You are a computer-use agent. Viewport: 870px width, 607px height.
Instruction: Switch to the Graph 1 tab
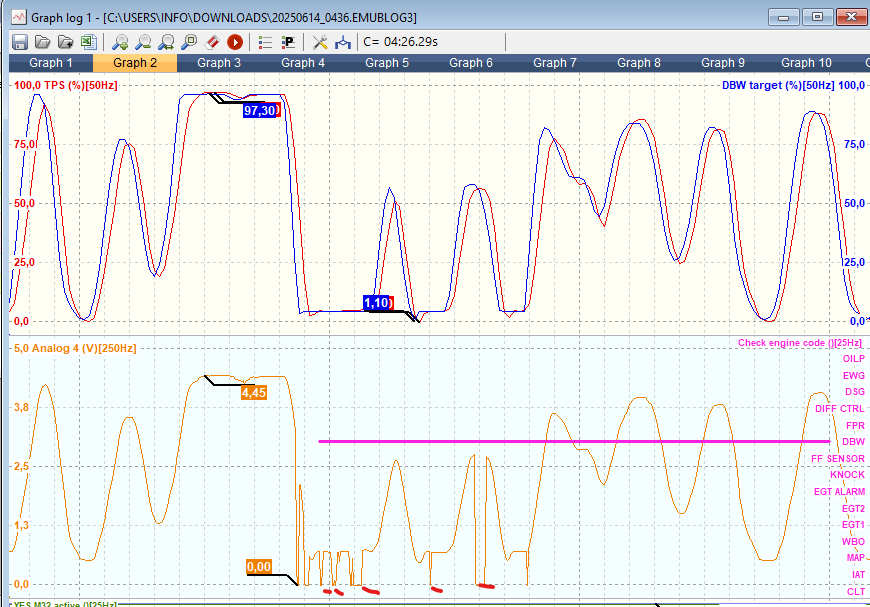51,63
